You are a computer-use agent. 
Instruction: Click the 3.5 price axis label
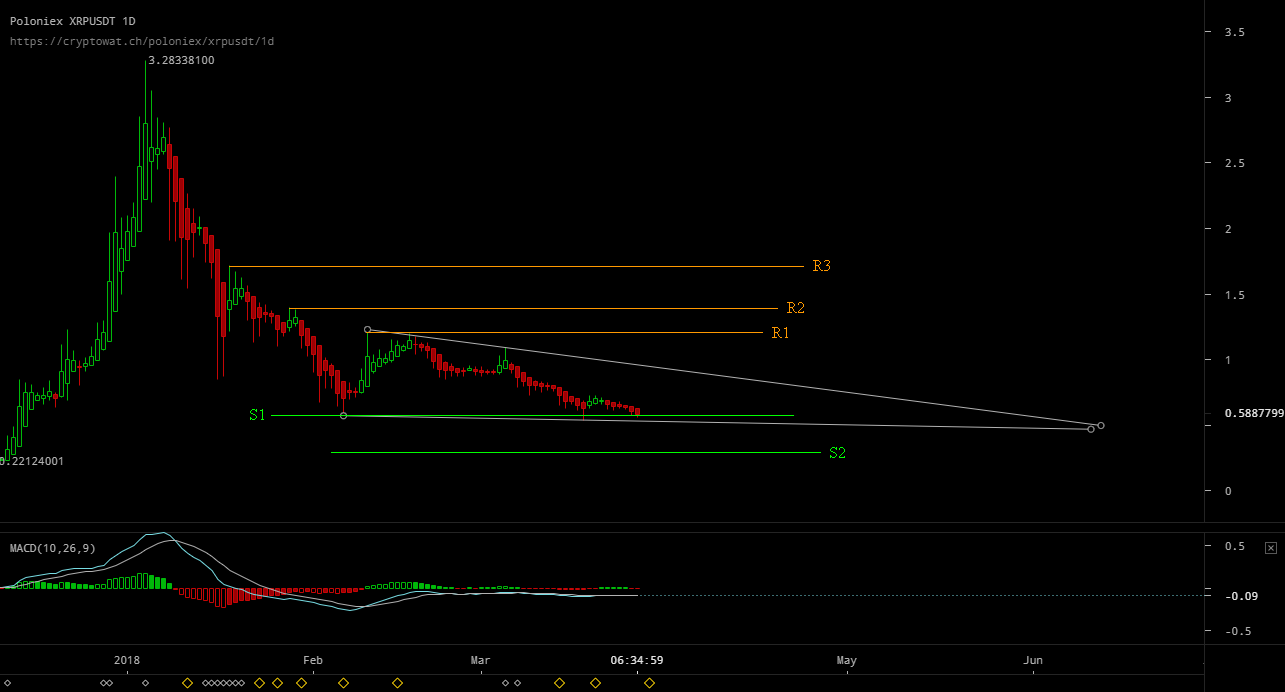click(1235, 33)
